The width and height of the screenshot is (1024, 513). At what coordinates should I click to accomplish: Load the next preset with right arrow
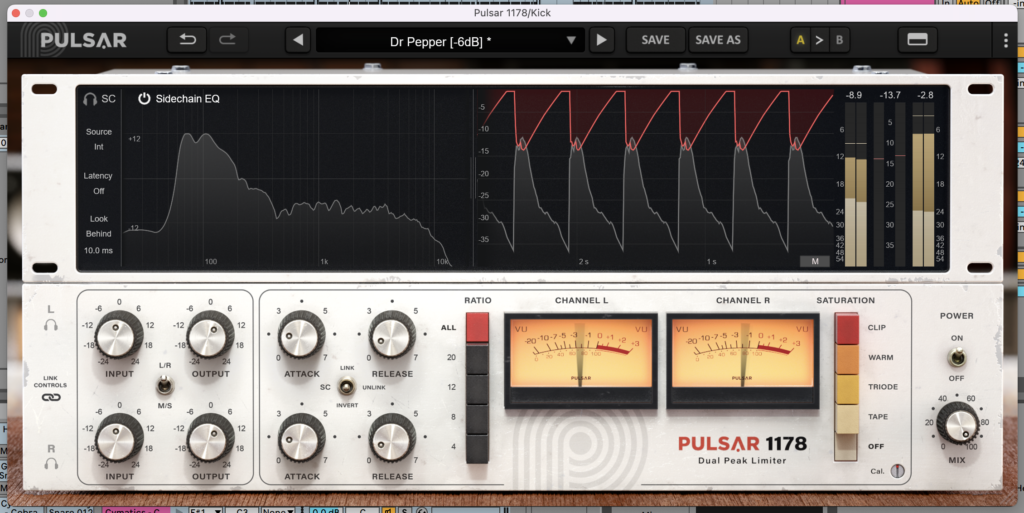601,40
